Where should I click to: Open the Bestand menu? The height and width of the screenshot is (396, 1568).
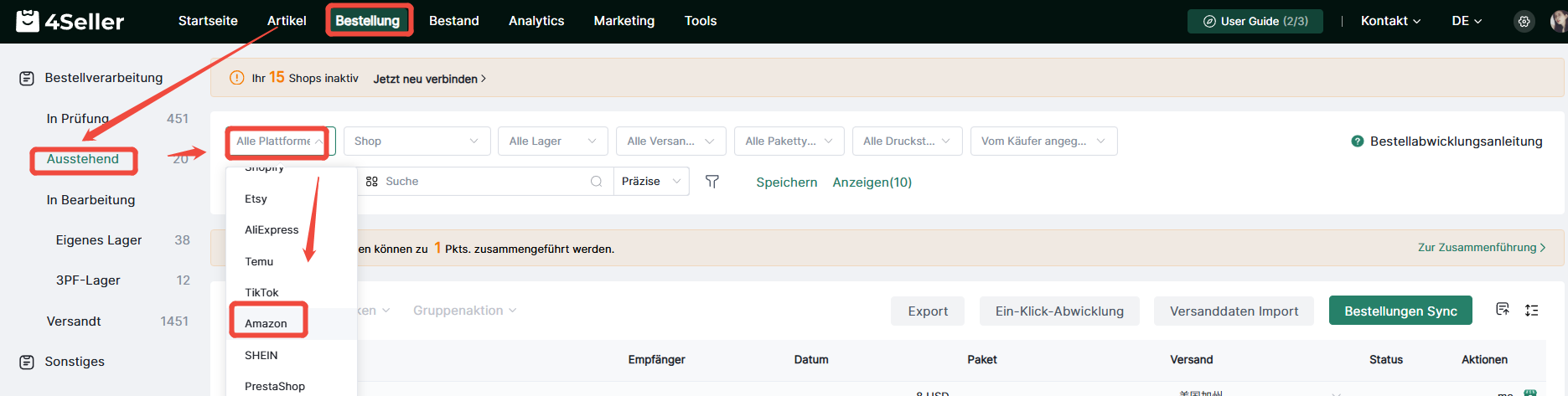coord(454,21)
